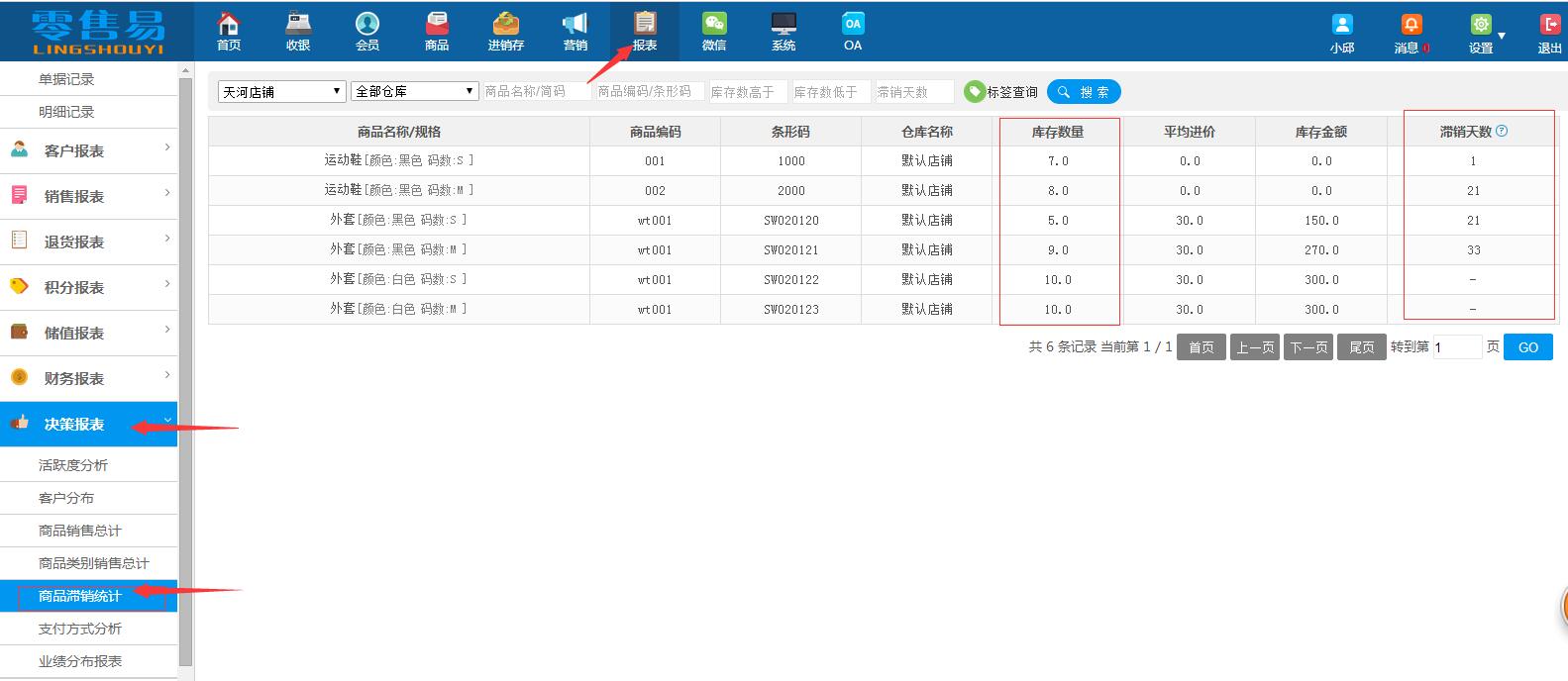The image size is (1568, 681).
Task: Click the sidebar vertical scrollbar
Action: pos(185,366)
